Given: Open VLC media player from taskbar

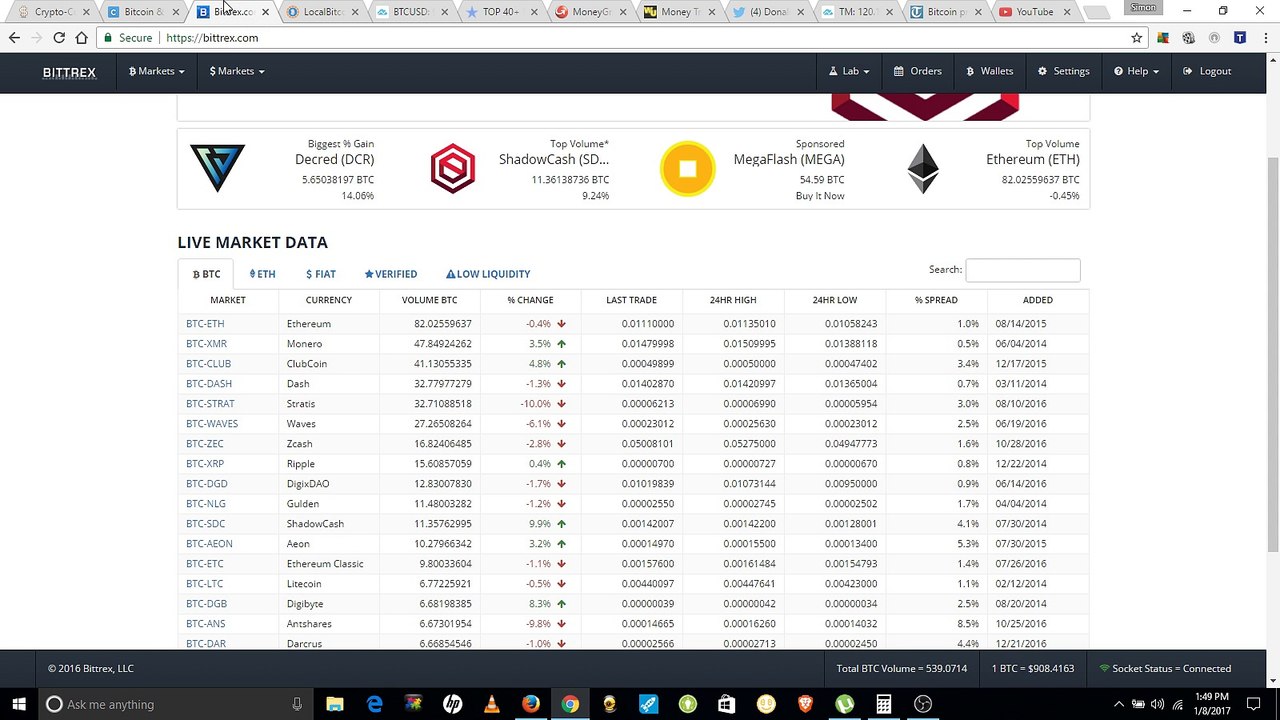Looking at the screenshot, I should point(491,704).
